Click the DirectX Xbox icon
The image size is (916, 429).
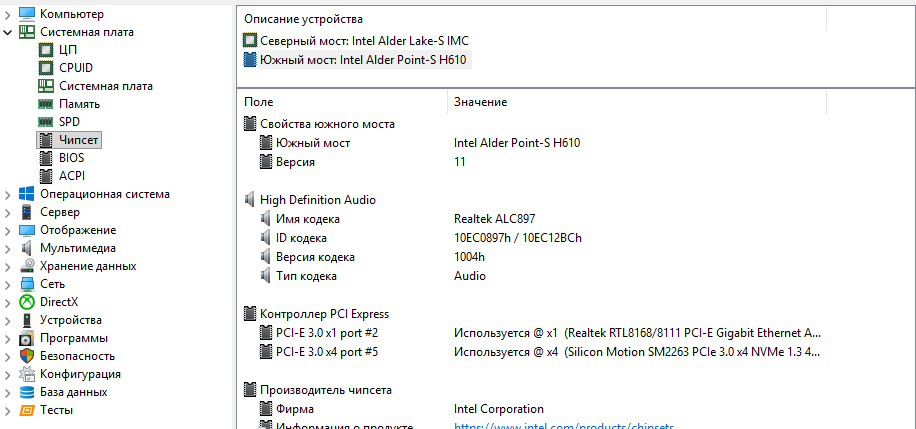pyautogui.click(x=27, y=302)
